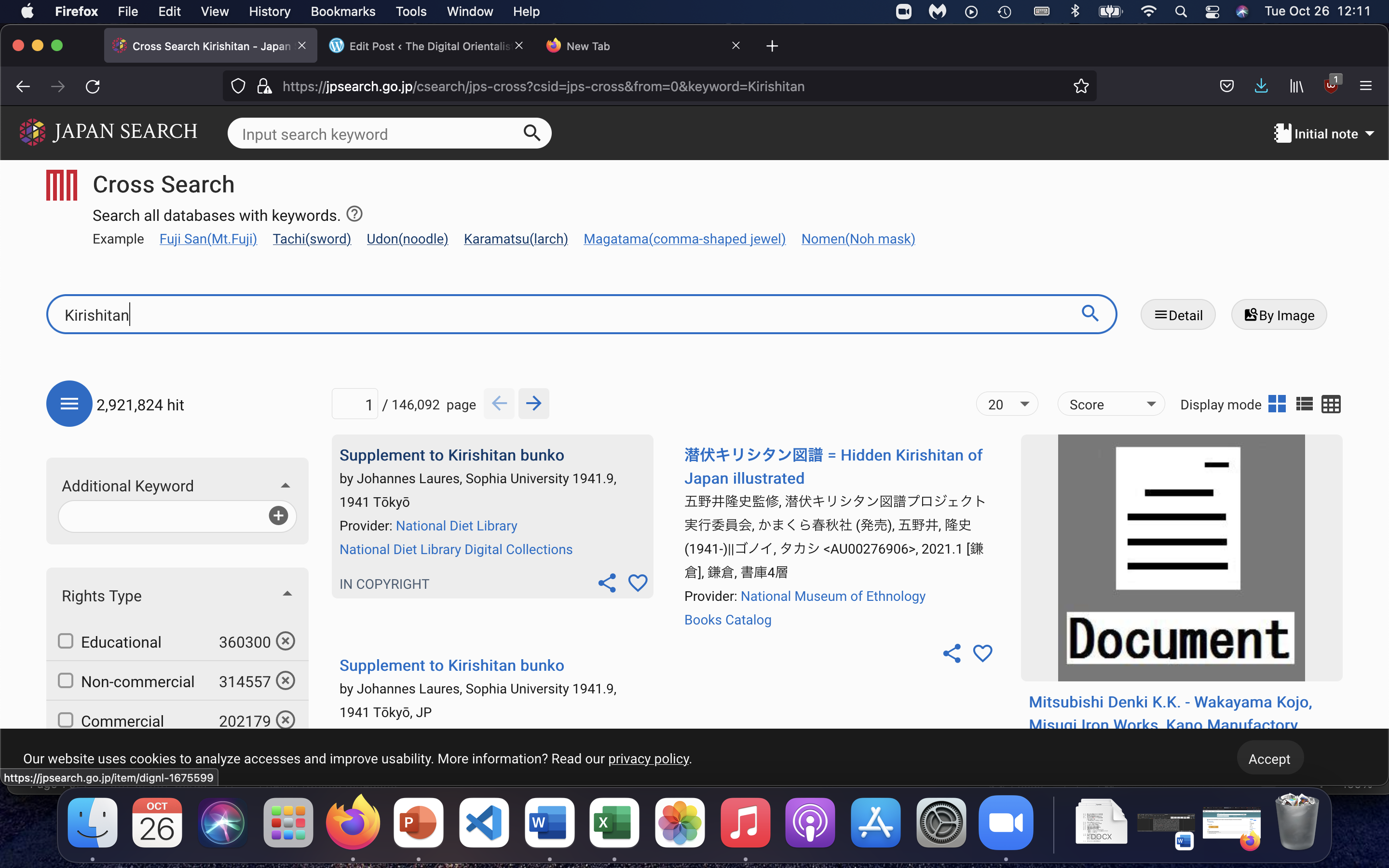Click the By Image search button
Screen dimensions: 1389x868
(x=1279, y=315)
